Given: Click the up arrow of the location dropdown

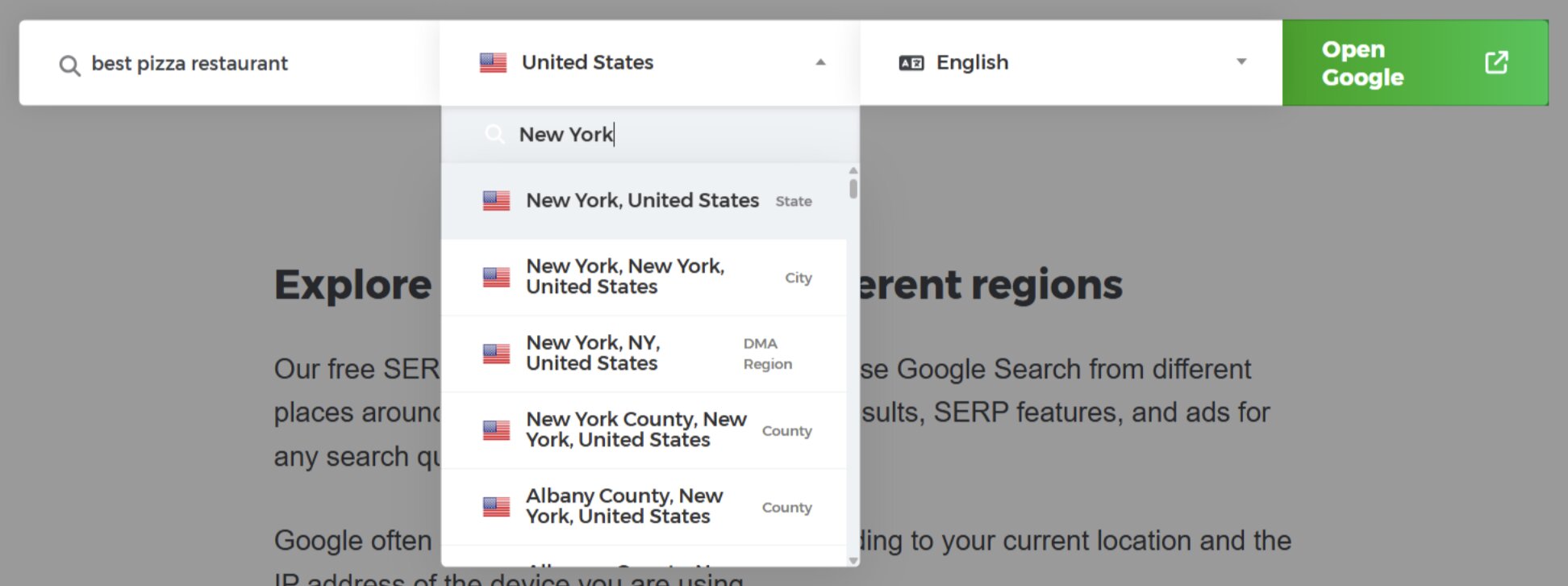Looking at the screenshot, I should 820,62.
